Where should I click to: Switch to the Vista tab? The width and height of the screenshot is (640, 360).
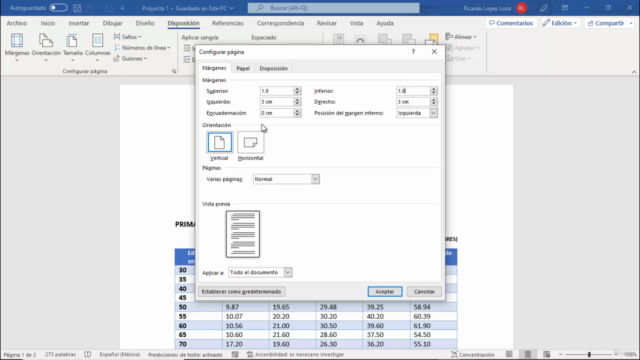356,23
